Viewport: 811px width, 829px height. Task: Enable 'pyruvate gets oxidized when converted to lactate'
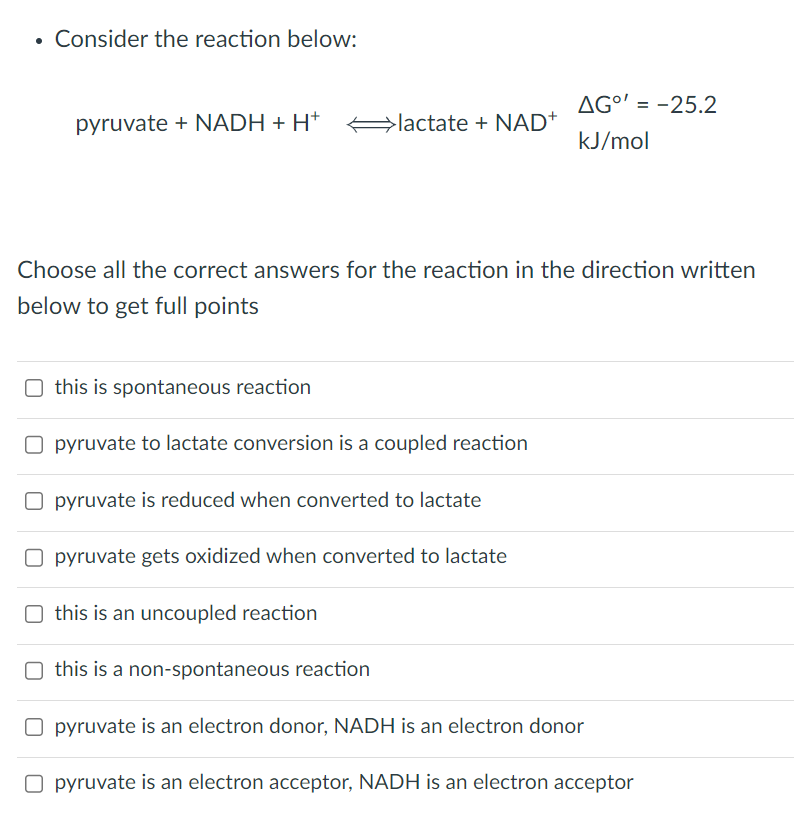[33, 557]
